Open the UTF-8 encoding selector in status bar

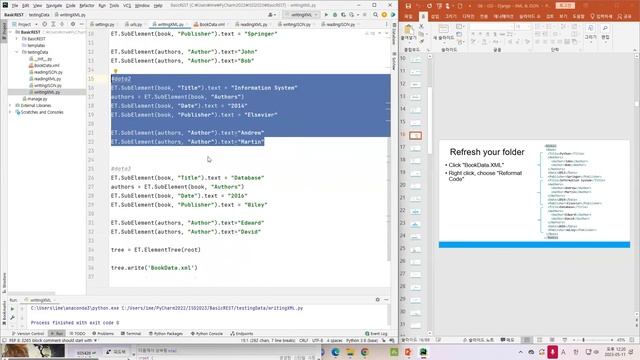[318, 340]
